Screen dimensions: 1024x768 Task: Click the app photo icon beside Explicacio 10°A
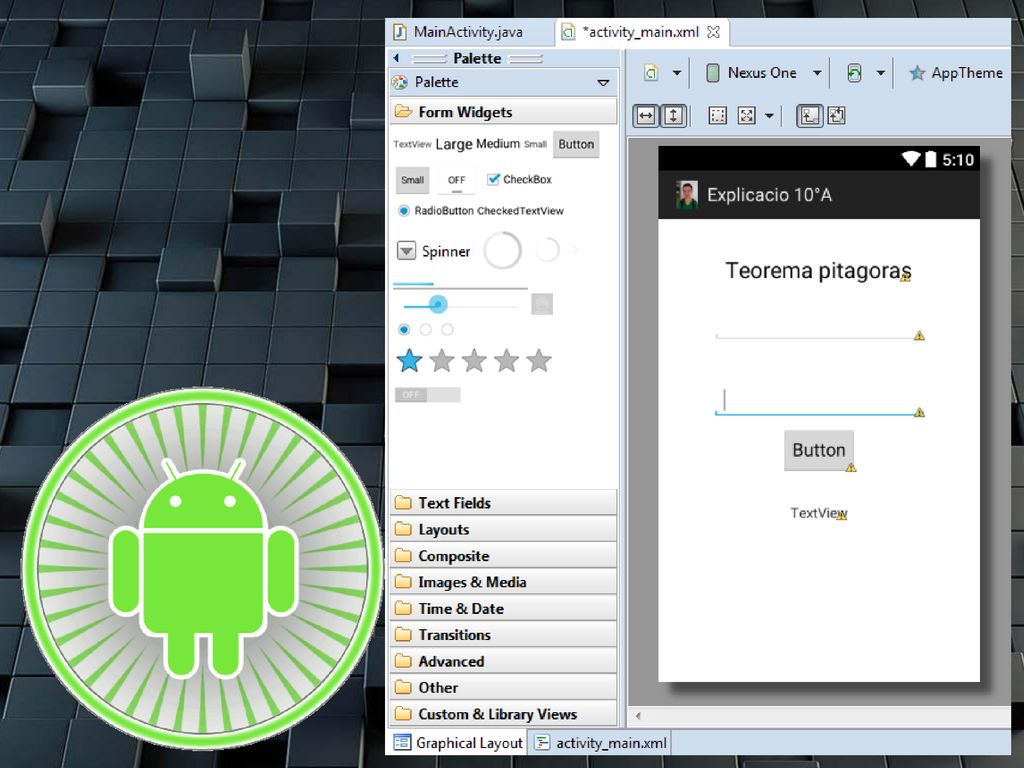[686, 195]
